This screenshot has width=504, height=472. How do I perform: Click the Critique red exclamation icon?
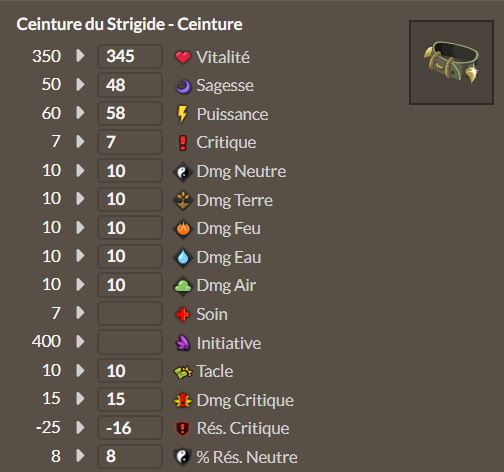[x=183, y=143]
